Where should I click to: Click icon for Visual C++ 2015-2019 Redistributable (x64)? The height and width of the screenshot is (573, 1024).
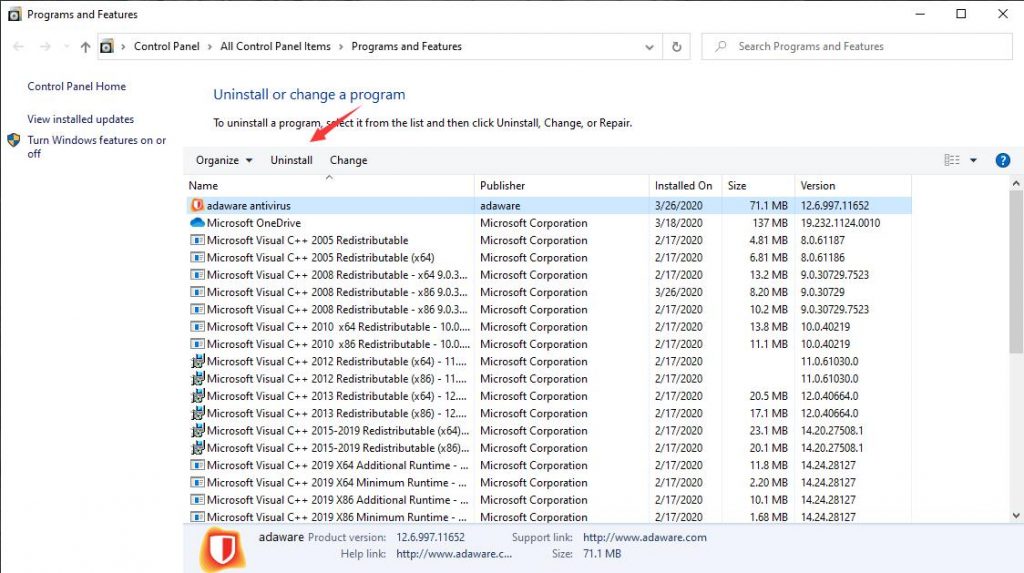pyautogui.click(x=197, y=430)
